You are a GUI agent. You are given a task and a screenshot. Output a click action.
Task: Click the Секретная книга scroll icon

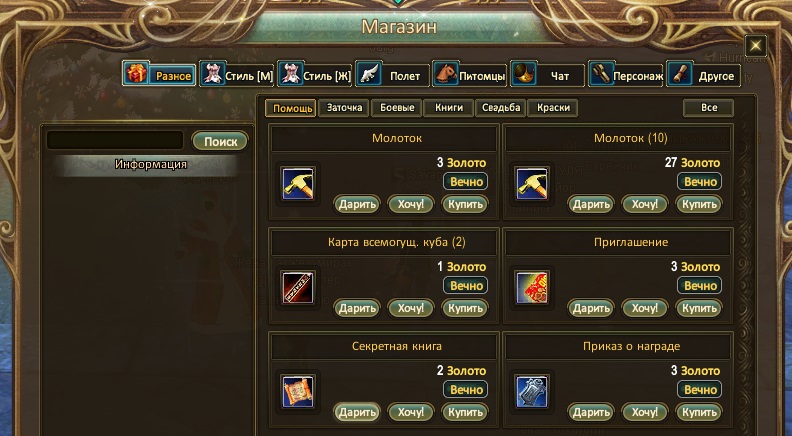pyautogui.click(x=298, y=392)
